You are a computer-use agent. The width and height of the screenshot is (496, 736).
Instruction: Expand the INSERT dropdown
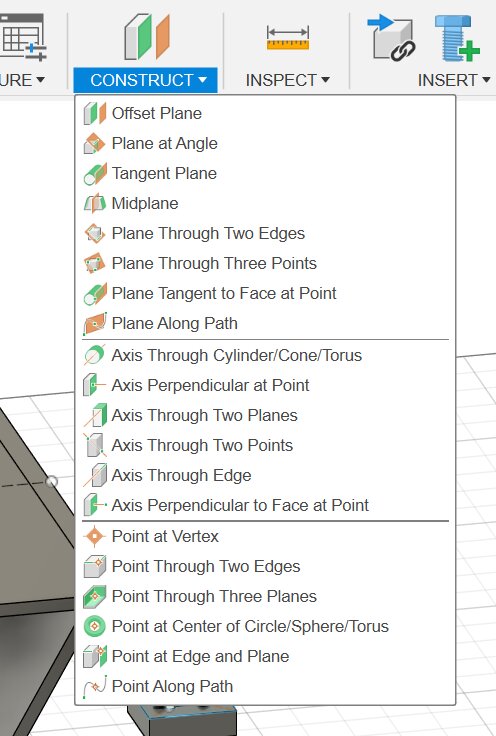tap(454, 80)
